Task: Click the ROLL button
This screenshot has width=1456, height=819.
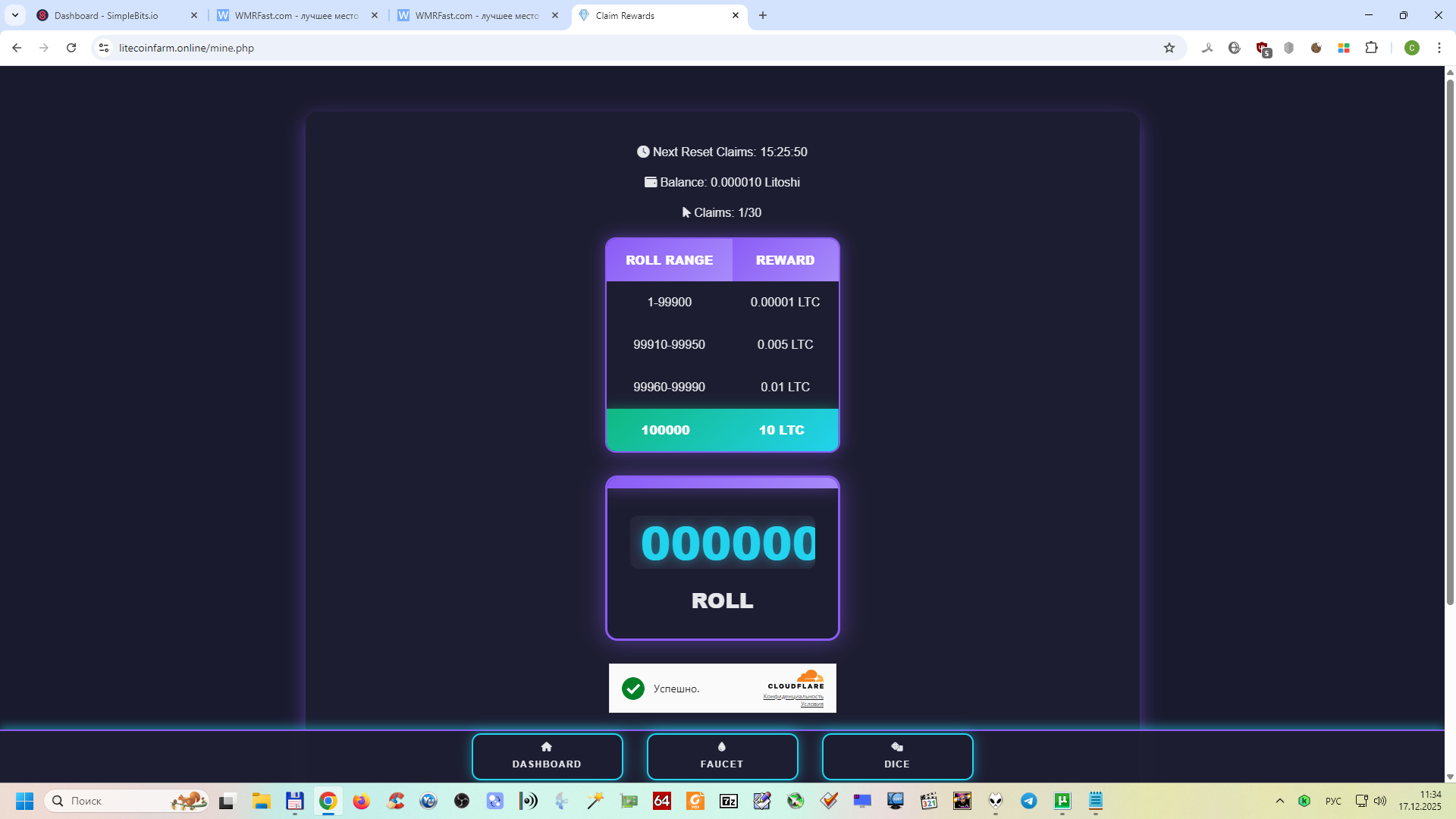Action: tap(722, 601)
